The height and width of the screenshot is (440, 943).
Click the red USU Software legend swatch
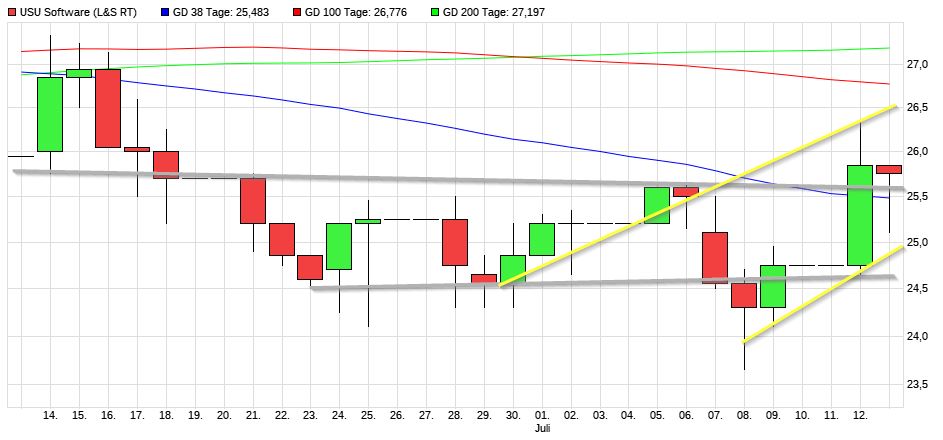pos(13,11)
